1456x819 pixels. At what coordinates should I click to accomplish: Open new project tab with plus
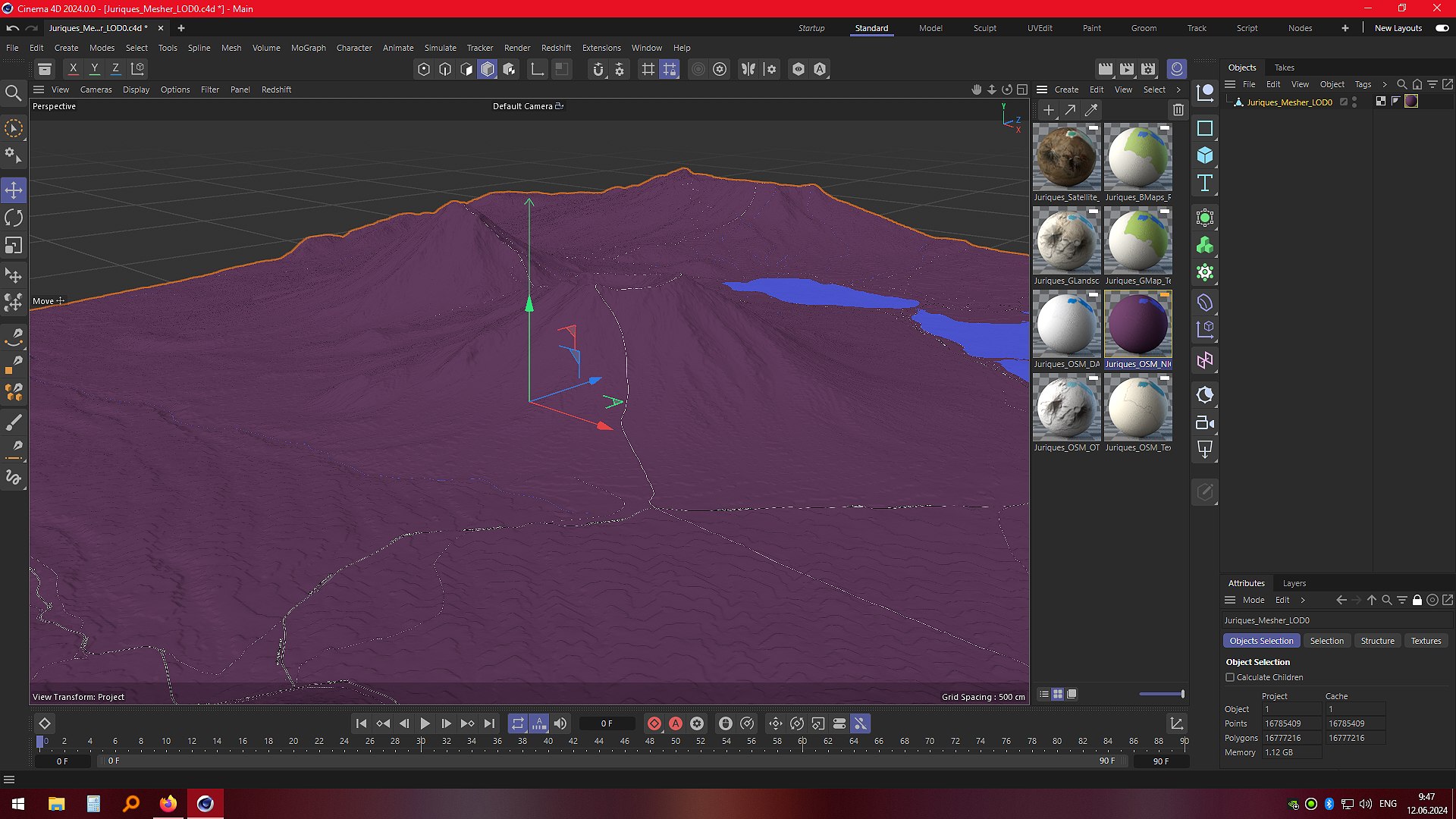click(181, 28)
